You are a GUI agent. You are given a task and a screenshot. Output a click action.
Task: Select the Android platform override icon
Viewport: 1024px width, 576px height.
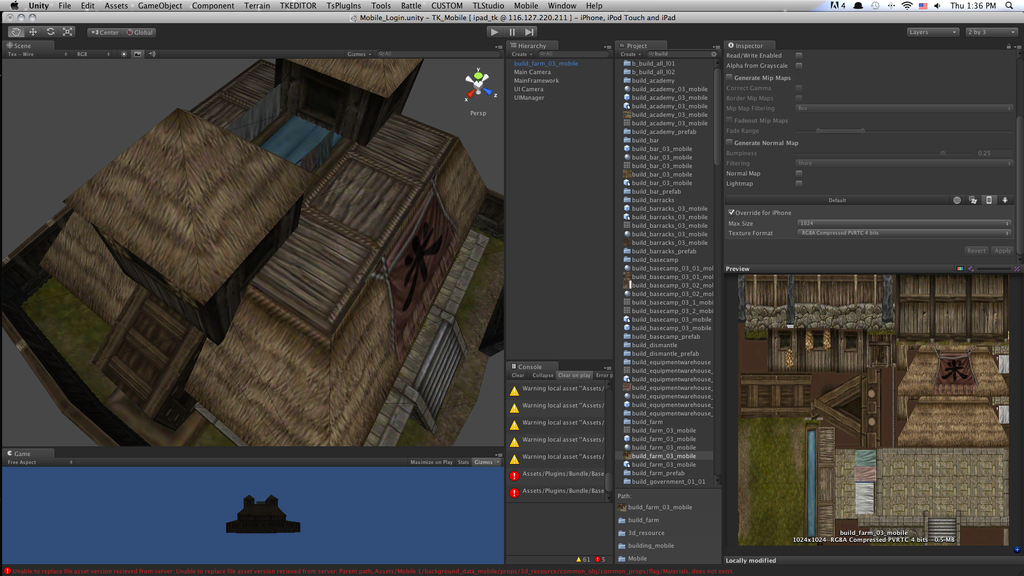pos(1005,200)
